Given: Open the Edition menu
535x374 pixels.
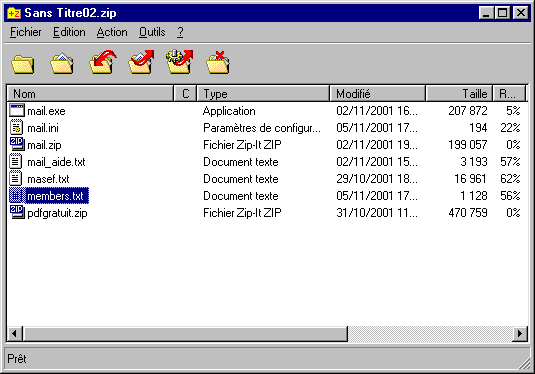Looking at the screenshot, I should tap(69, 32).
